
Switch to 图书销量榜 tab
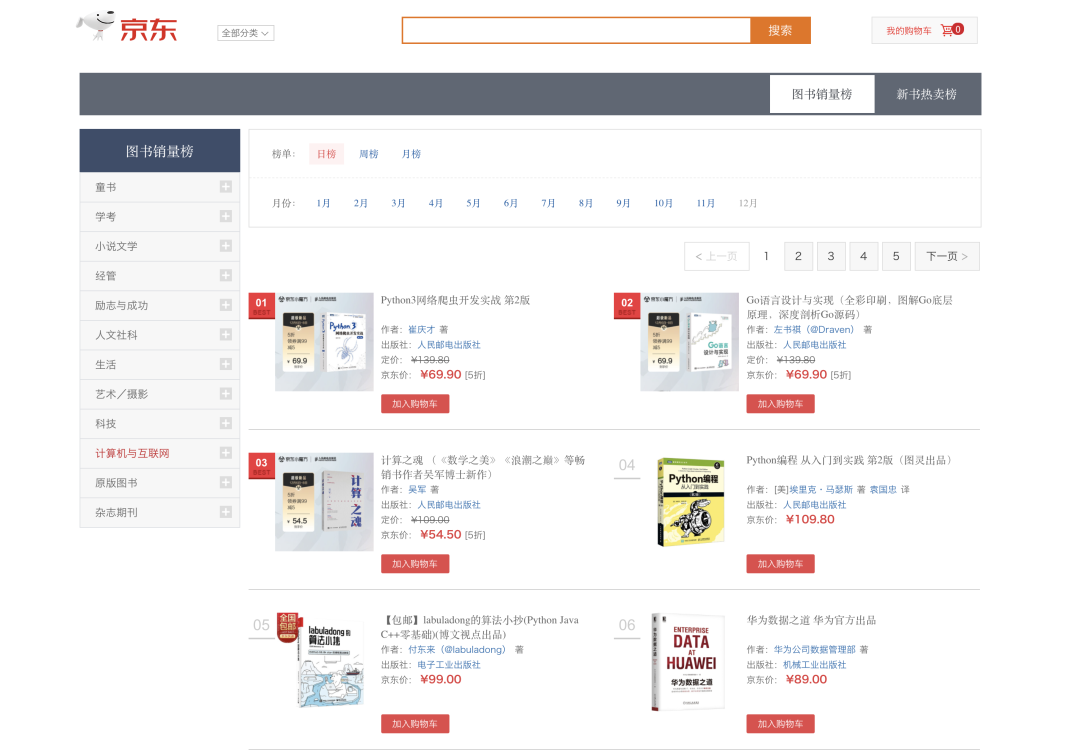click(822, 94)
